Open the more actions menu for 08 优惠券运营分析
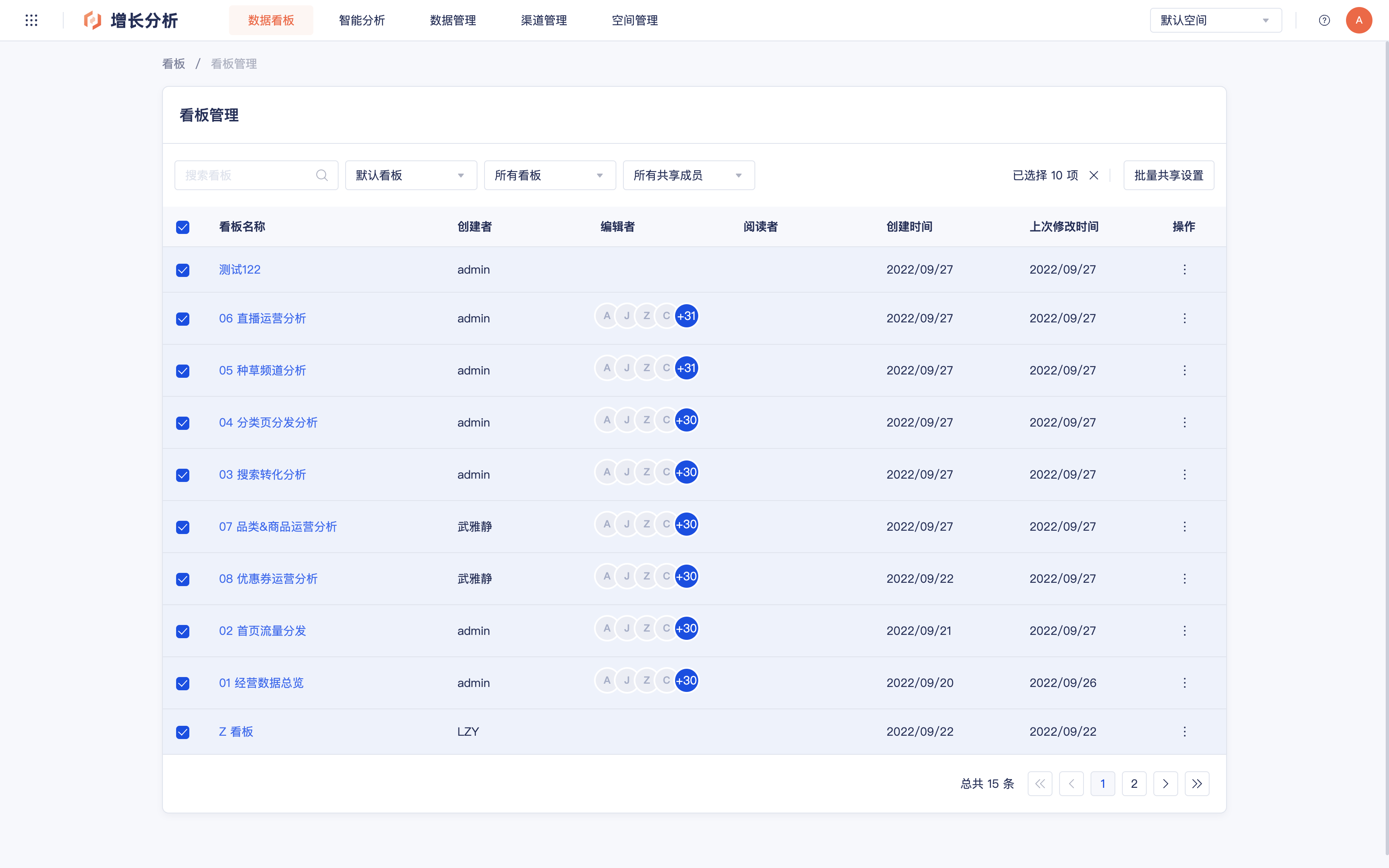The width and height of the screenshot is (1389, 868). [1185, 579]
